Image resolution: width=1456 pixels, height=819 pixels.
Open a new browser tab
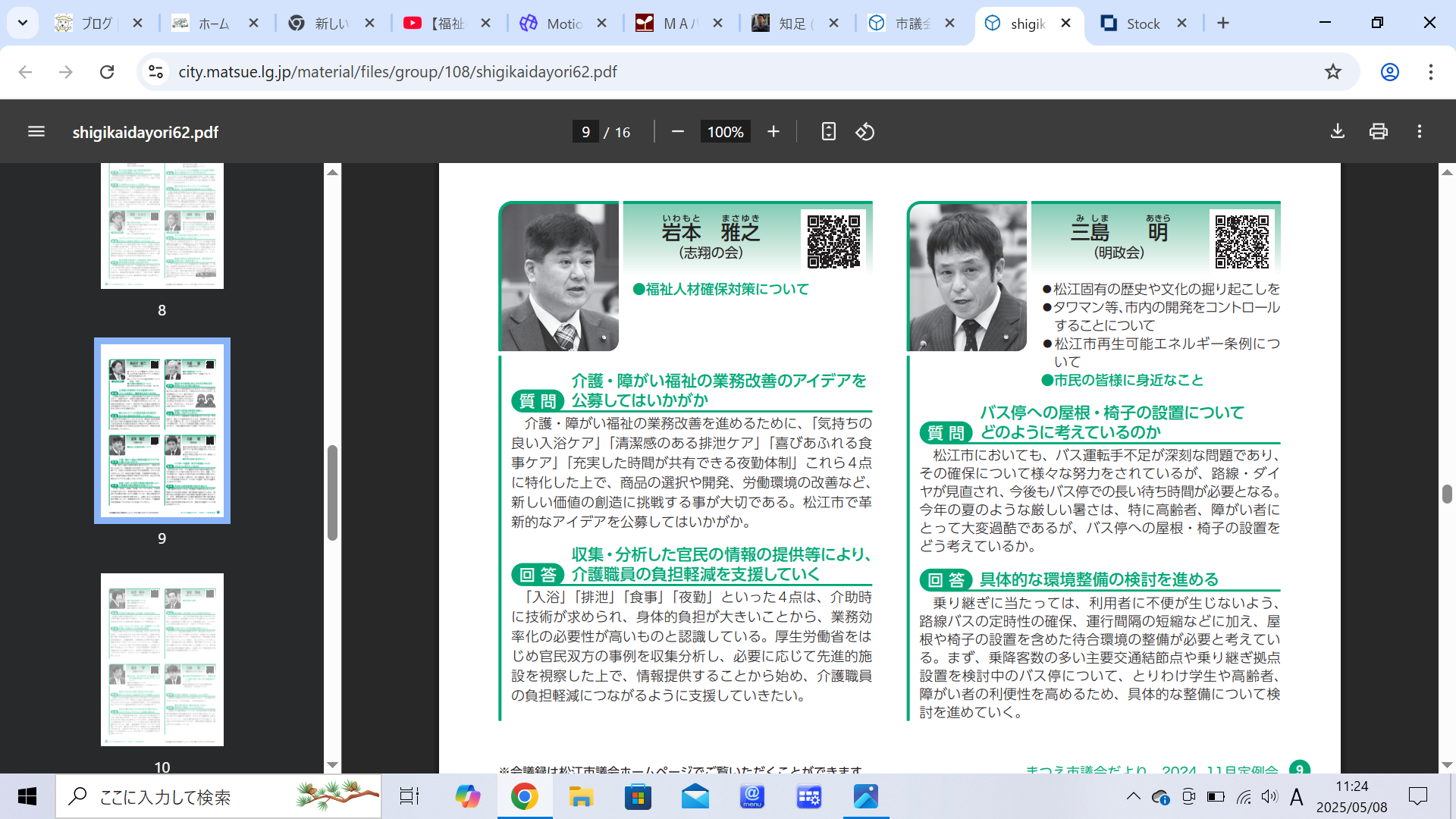[1223, 24]
